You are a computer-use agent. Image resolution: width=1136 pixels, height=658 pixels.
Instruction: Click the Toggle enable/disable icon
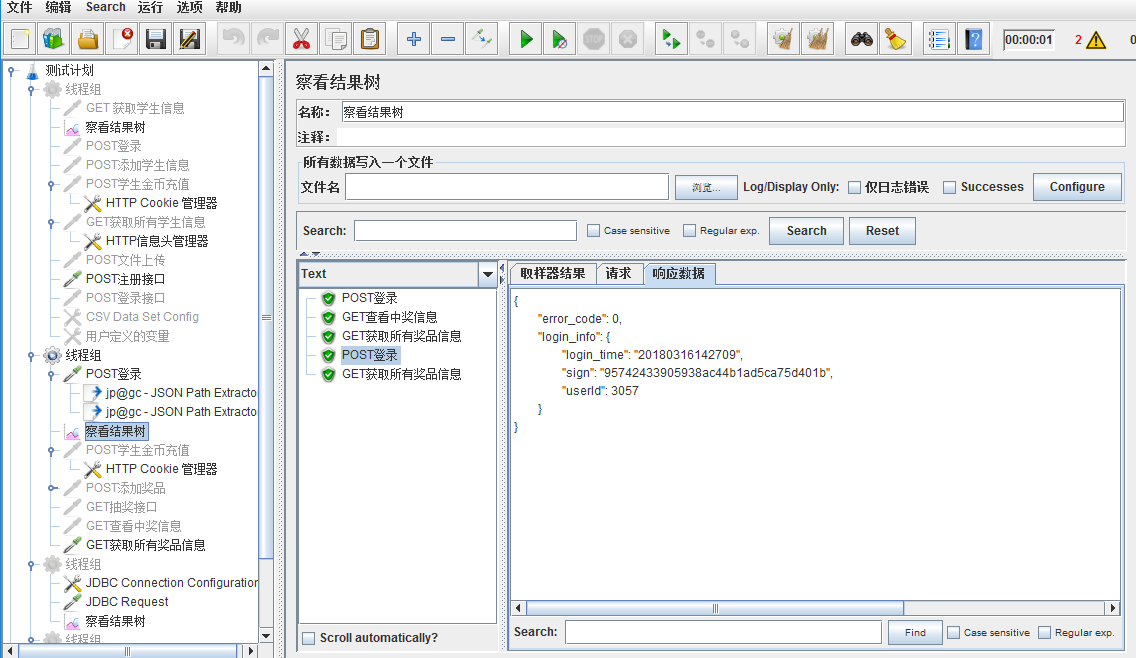(482, 39)
